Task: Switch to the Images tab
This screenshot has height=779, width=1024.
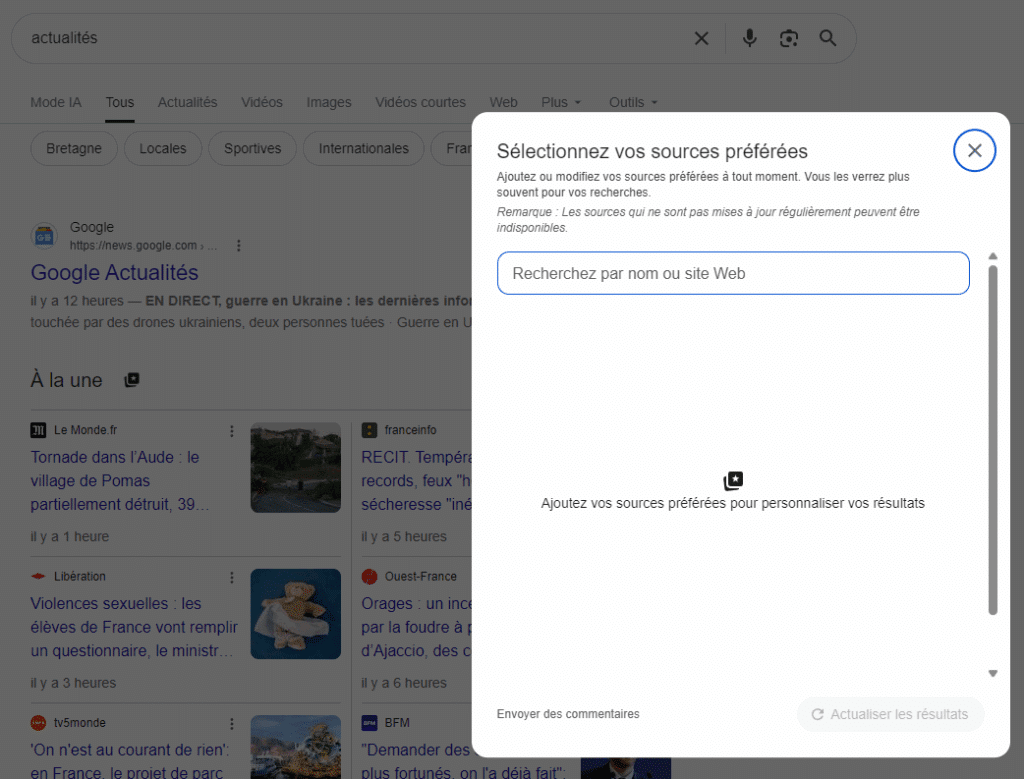Action: 329,103
